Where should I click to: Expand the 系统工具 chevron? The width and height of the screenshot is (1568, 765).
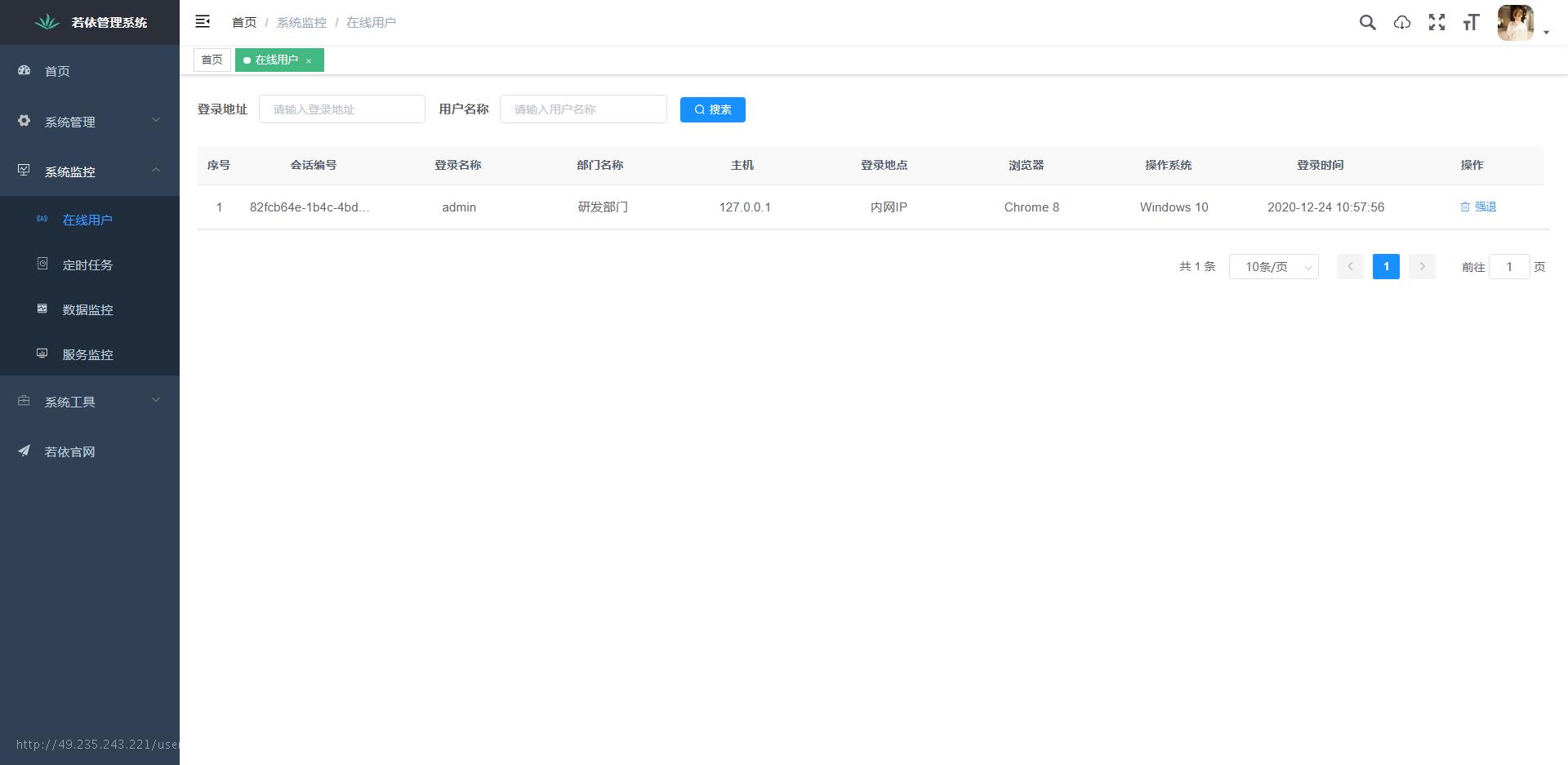pyautogui.click(x=156, y=401)
